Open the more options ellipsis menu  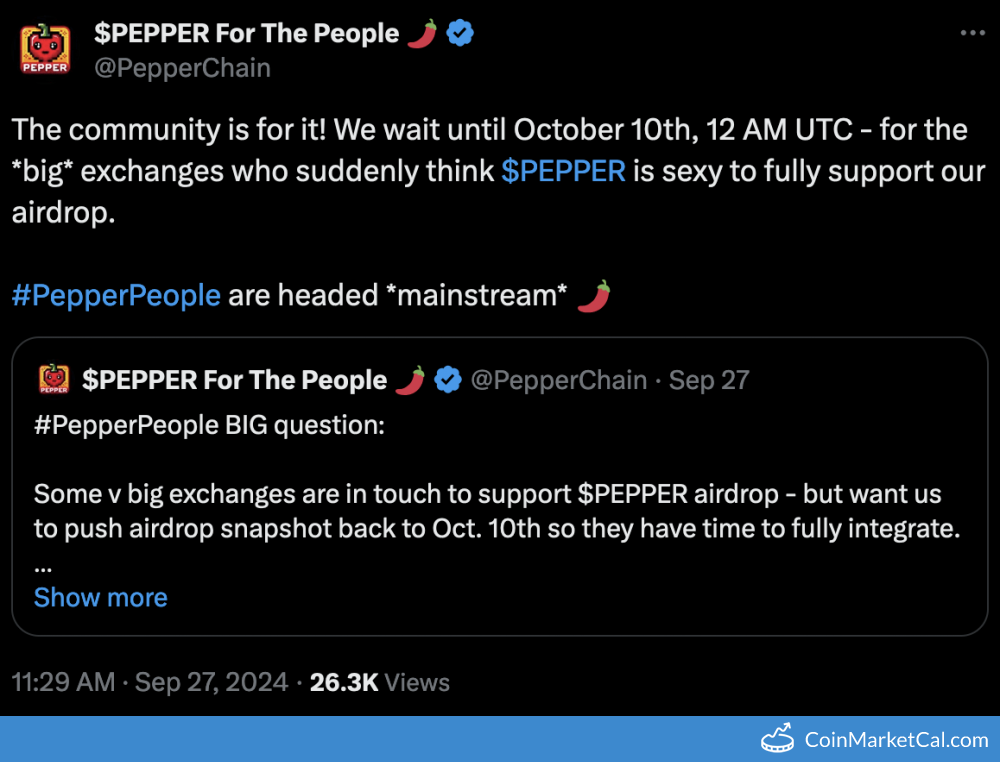point(973,33)
